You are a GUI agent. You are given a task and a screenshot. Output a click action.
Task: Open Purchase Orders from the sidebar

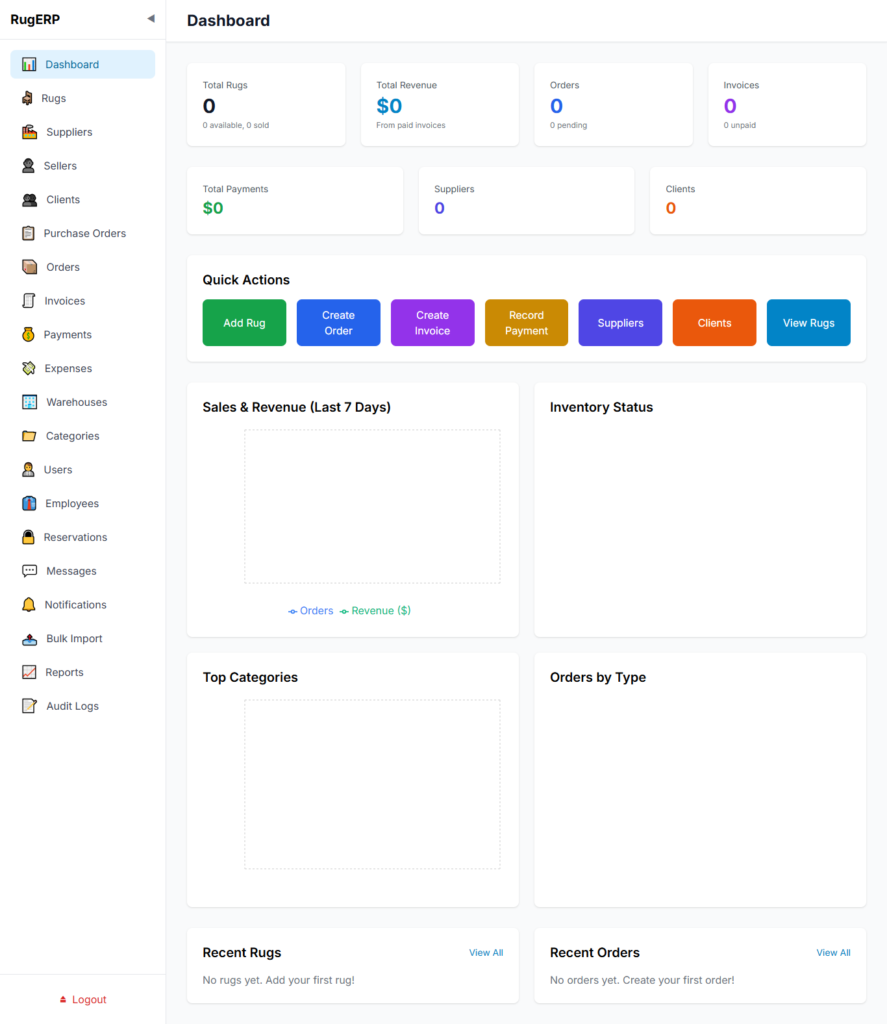tap(84, 233)
